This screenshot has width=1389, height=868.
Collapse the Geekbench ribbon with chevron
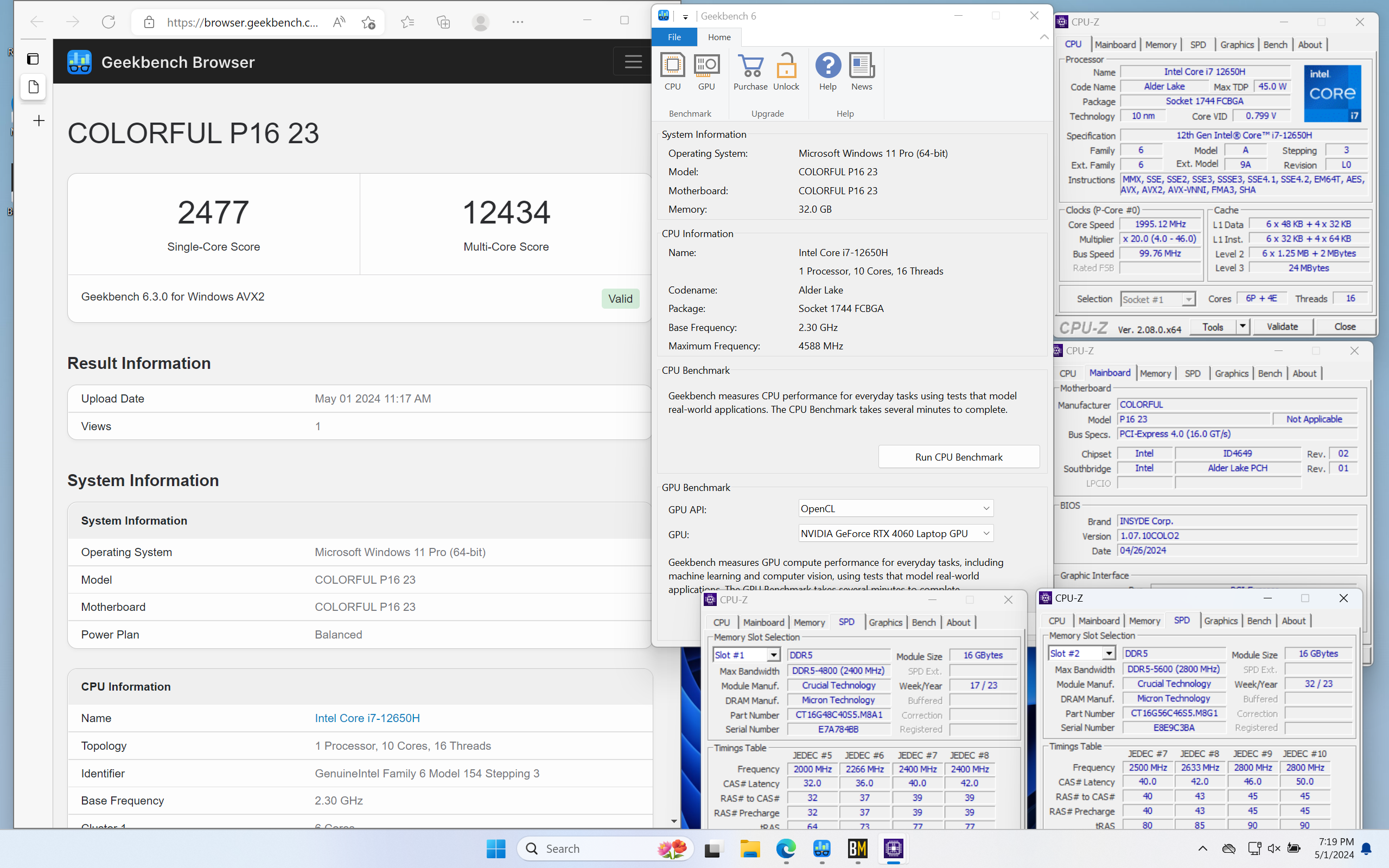1044,37
